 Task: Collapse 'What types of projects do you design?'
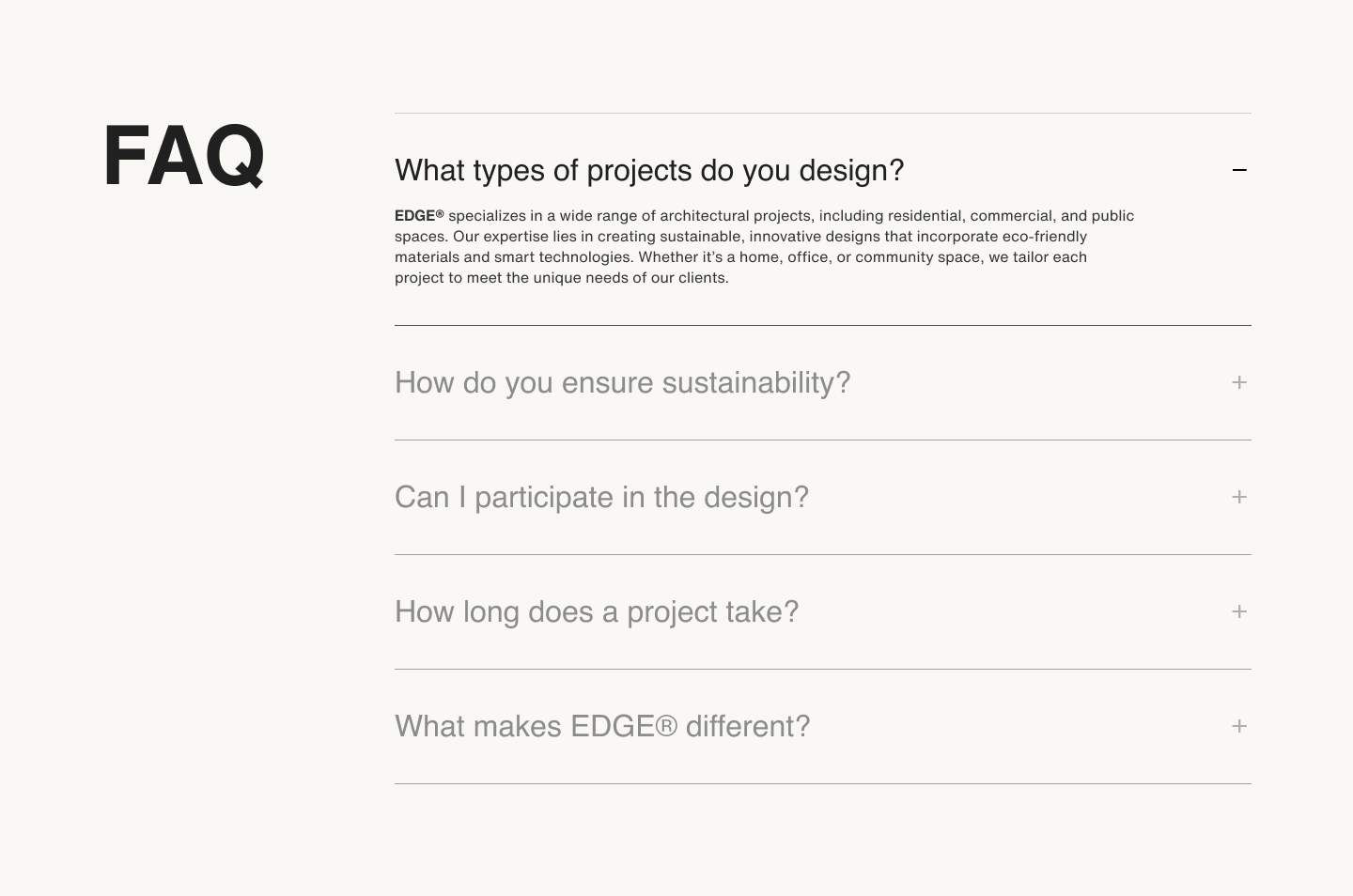(x=648, y=170)
